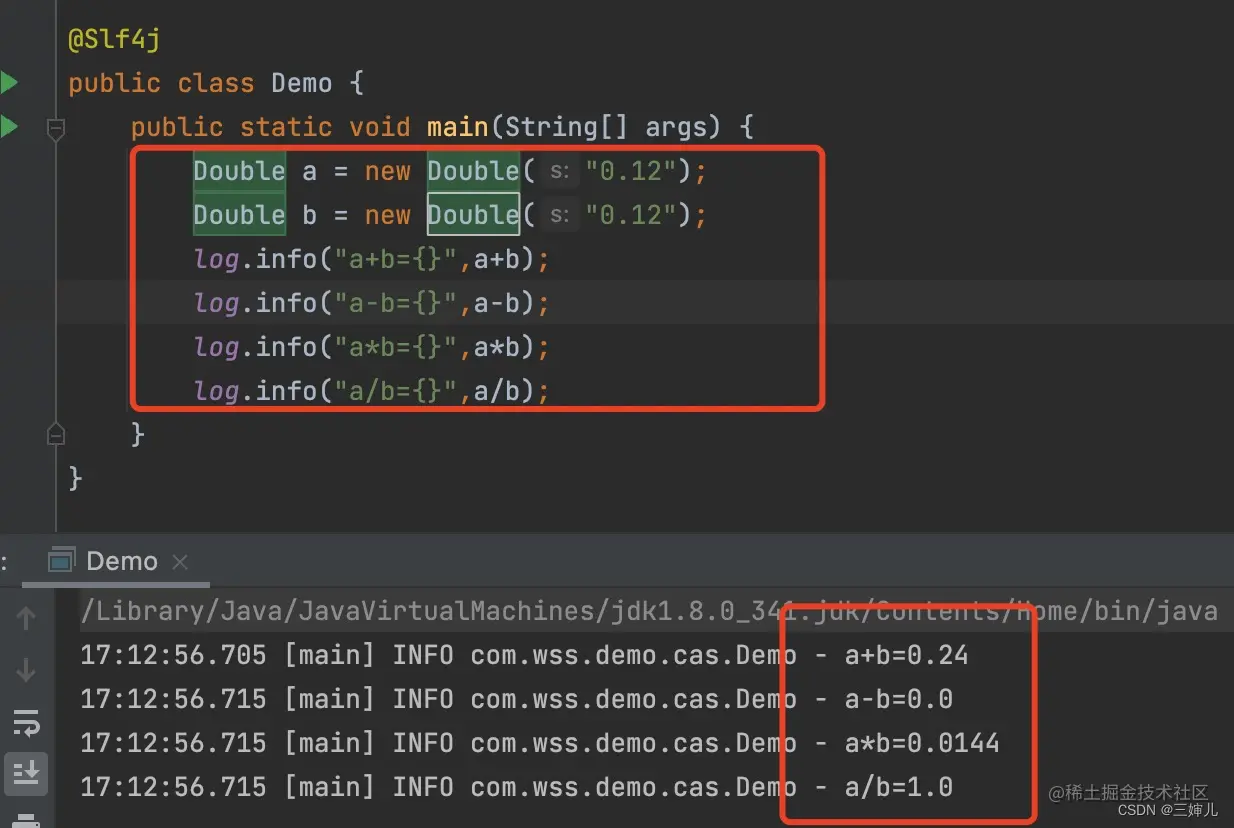
Task: Click the up arrow in run toolbar
Action: coord(26,619)
